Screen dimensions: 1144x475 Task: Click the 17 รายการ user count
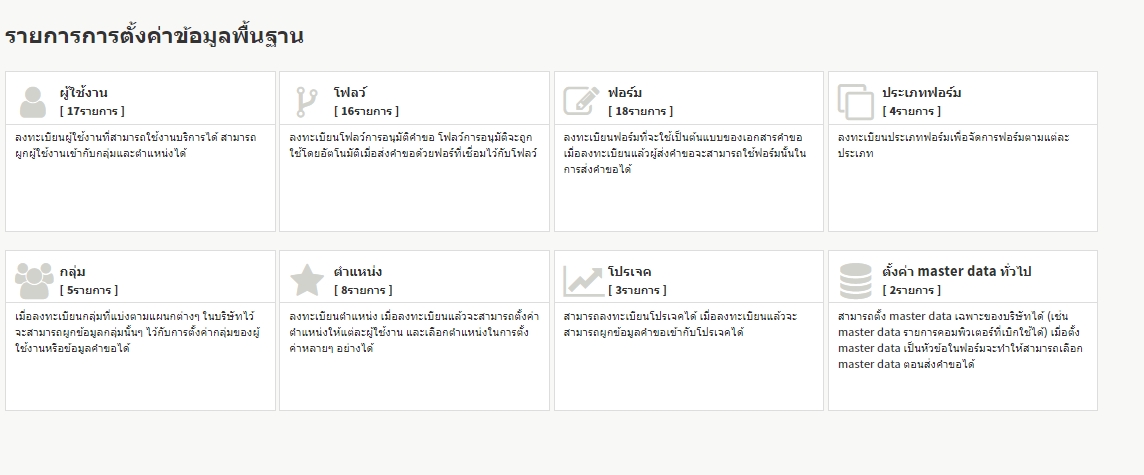coord(92,111)
